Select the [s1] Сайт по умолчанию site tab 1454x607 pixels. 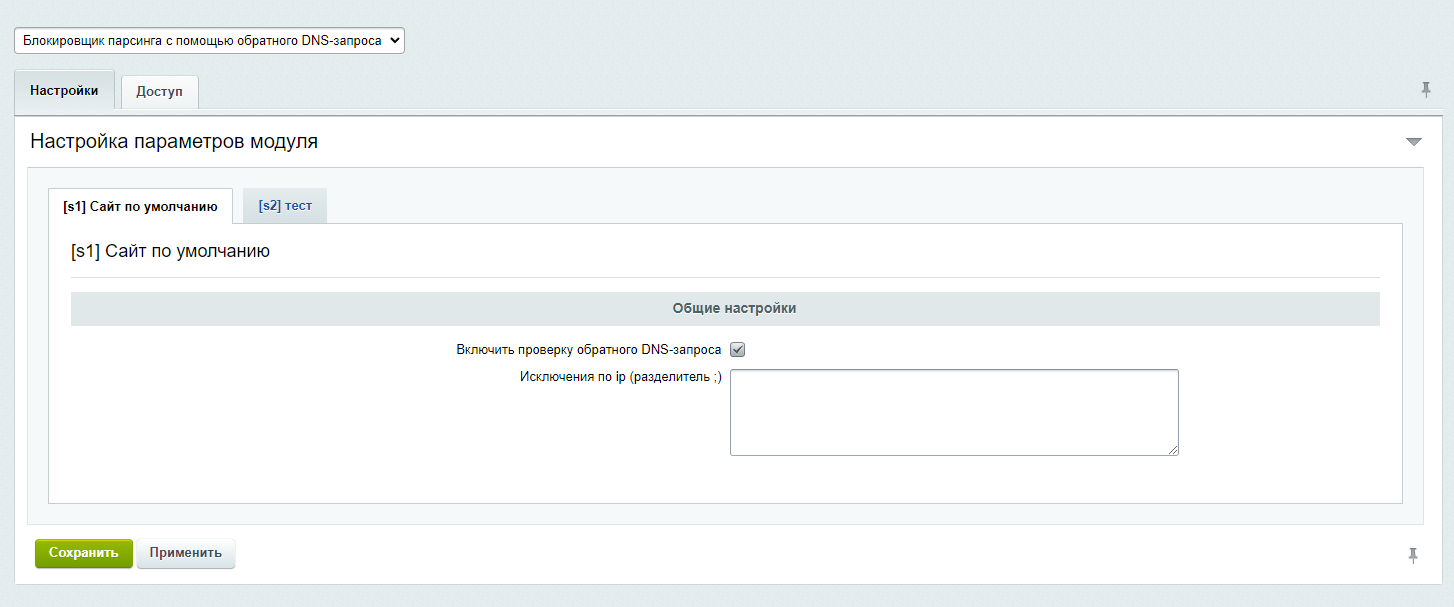[140, 207]
